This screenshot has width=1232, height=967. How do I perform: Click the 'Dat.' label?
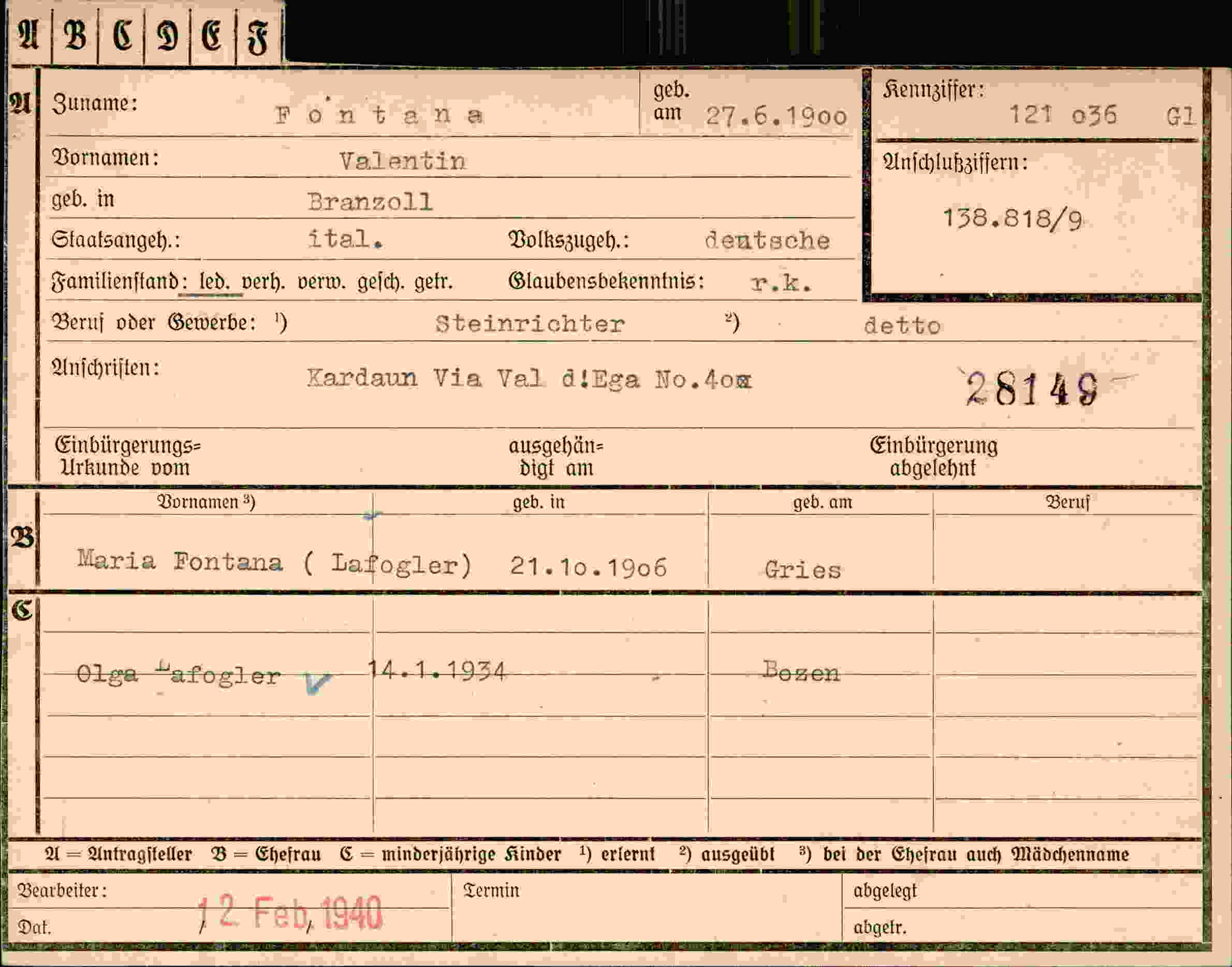(35, 927)
